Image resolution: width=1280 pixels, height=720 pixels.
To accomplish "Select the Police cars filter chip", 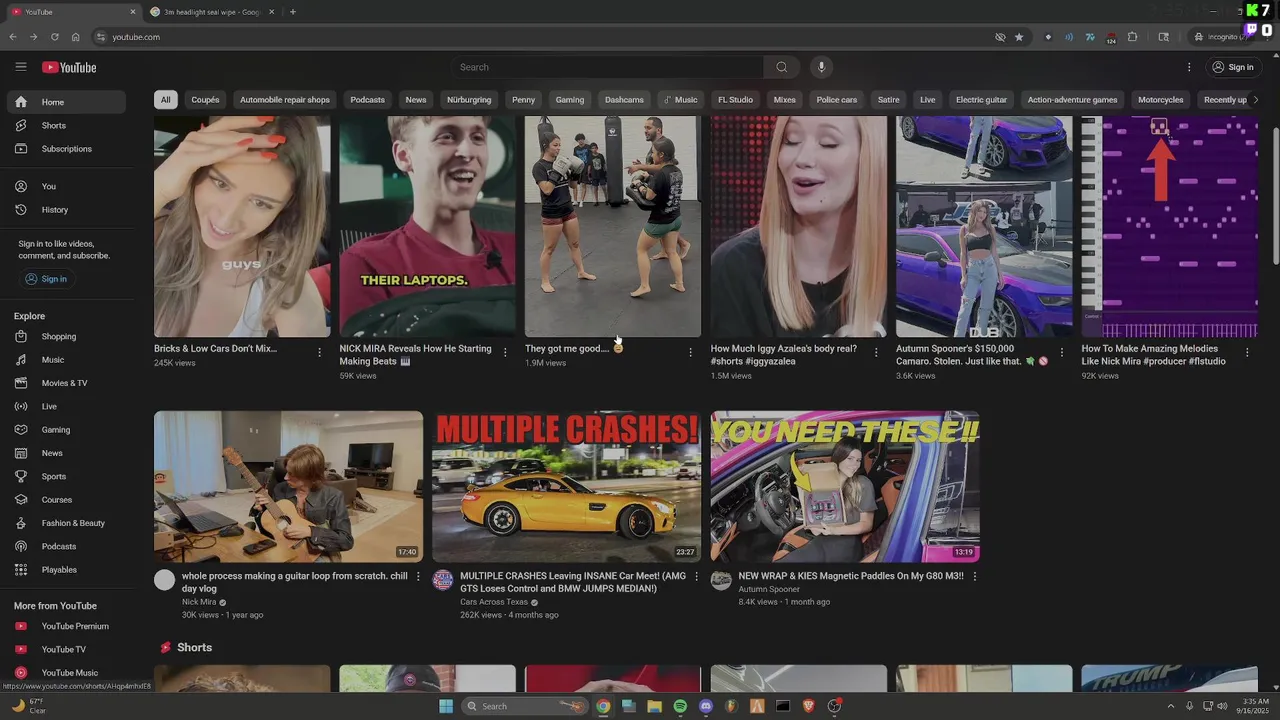I will pos(836,100).
